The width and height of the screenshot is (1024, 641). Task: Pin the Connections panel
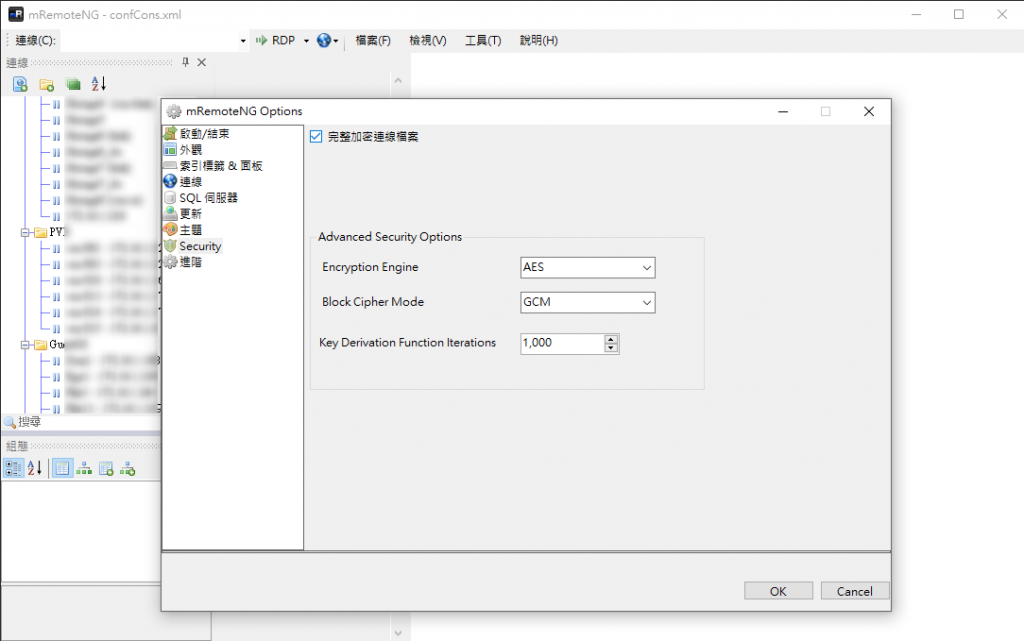(x=185, y=62)
